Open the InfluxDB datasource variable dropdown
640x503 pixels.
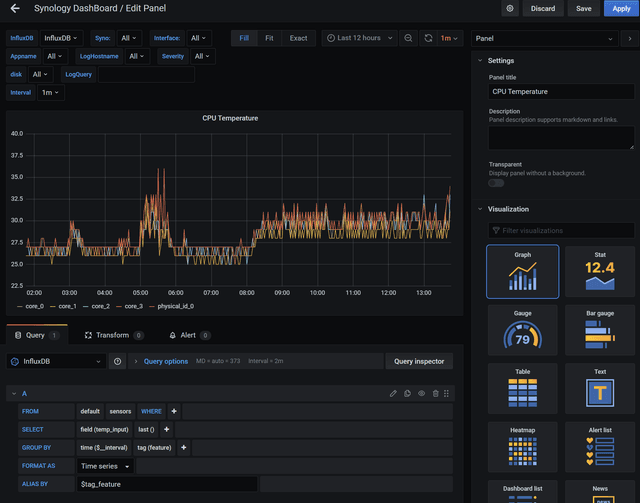point(61,38)
